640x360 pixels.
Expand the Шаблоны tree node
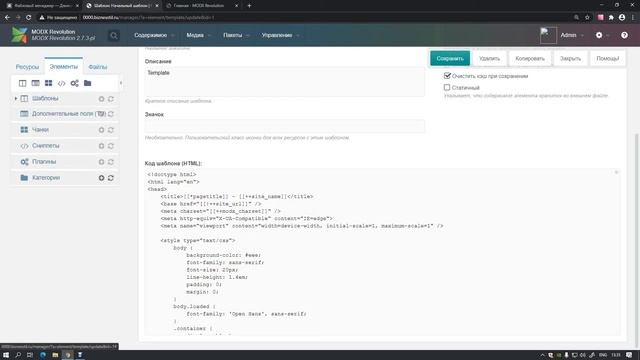click(16, 99)
